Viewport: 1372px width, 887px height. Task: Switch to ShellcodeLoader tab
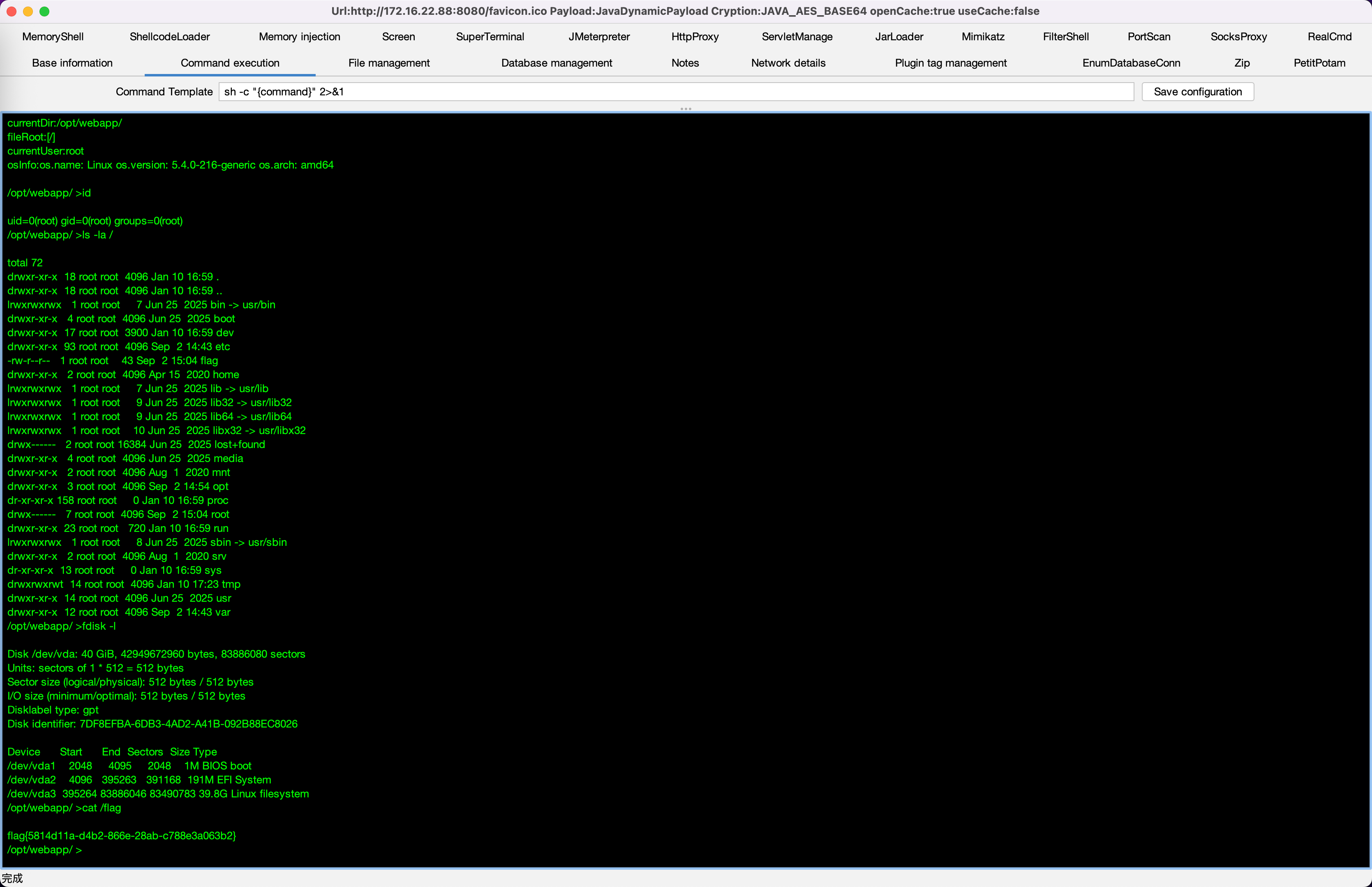pos(169,36)
